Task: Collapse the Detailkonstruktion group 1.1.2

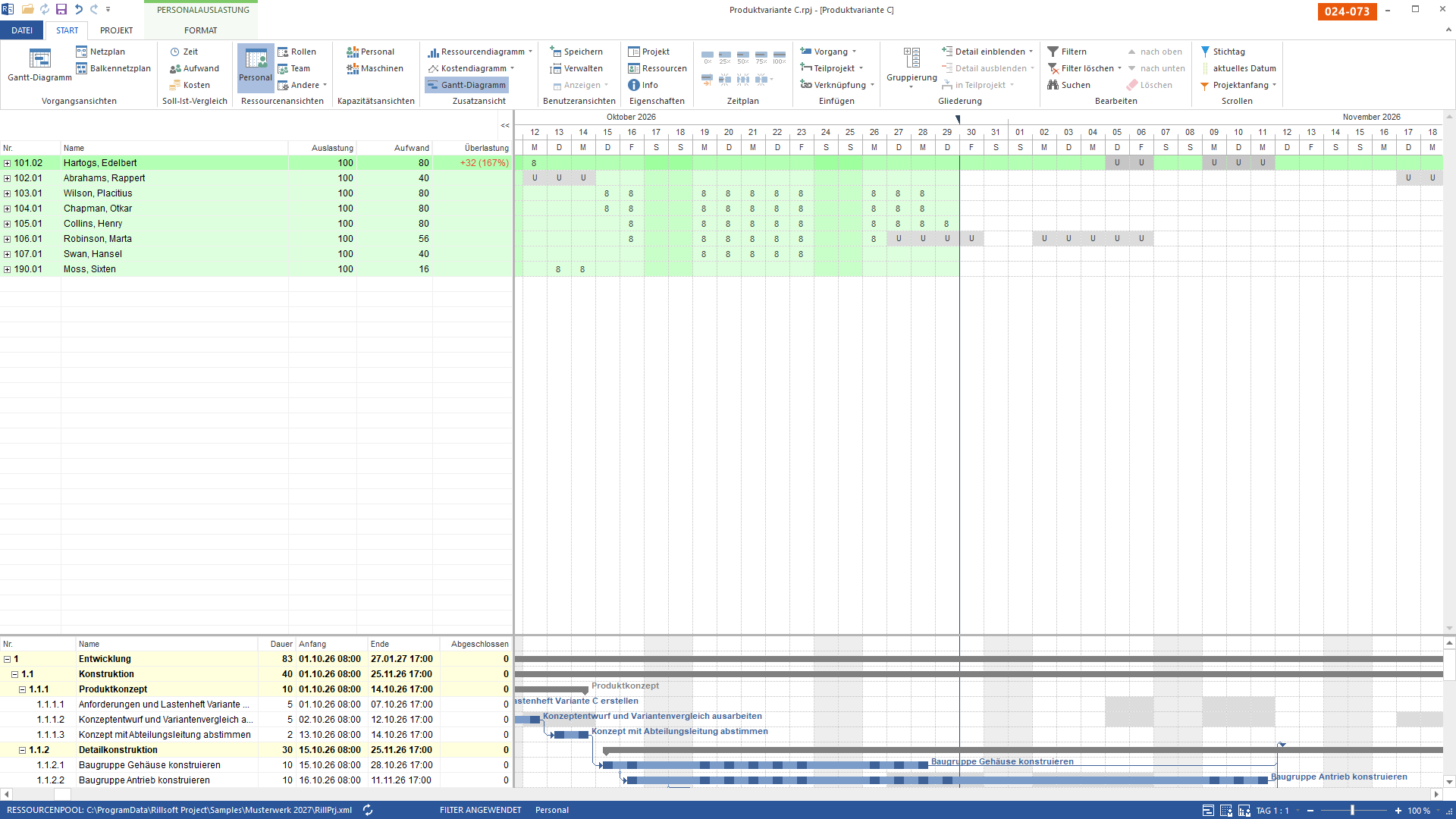Action: pyautogui.click(x=23, y=750)
